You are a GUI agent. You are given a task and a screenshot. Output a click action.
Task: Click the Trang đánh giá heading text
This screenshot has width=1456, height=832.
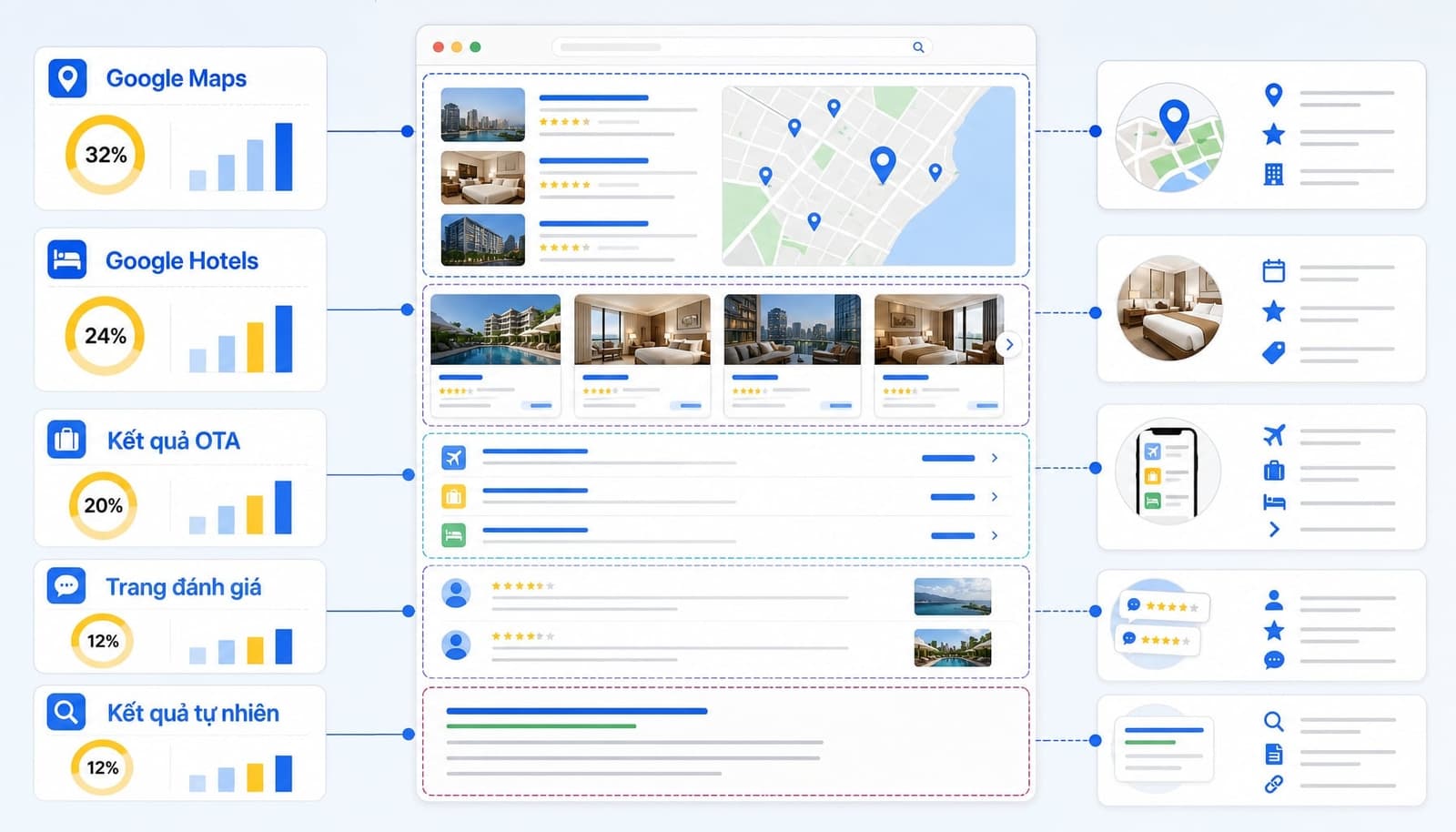coord(184,587)
